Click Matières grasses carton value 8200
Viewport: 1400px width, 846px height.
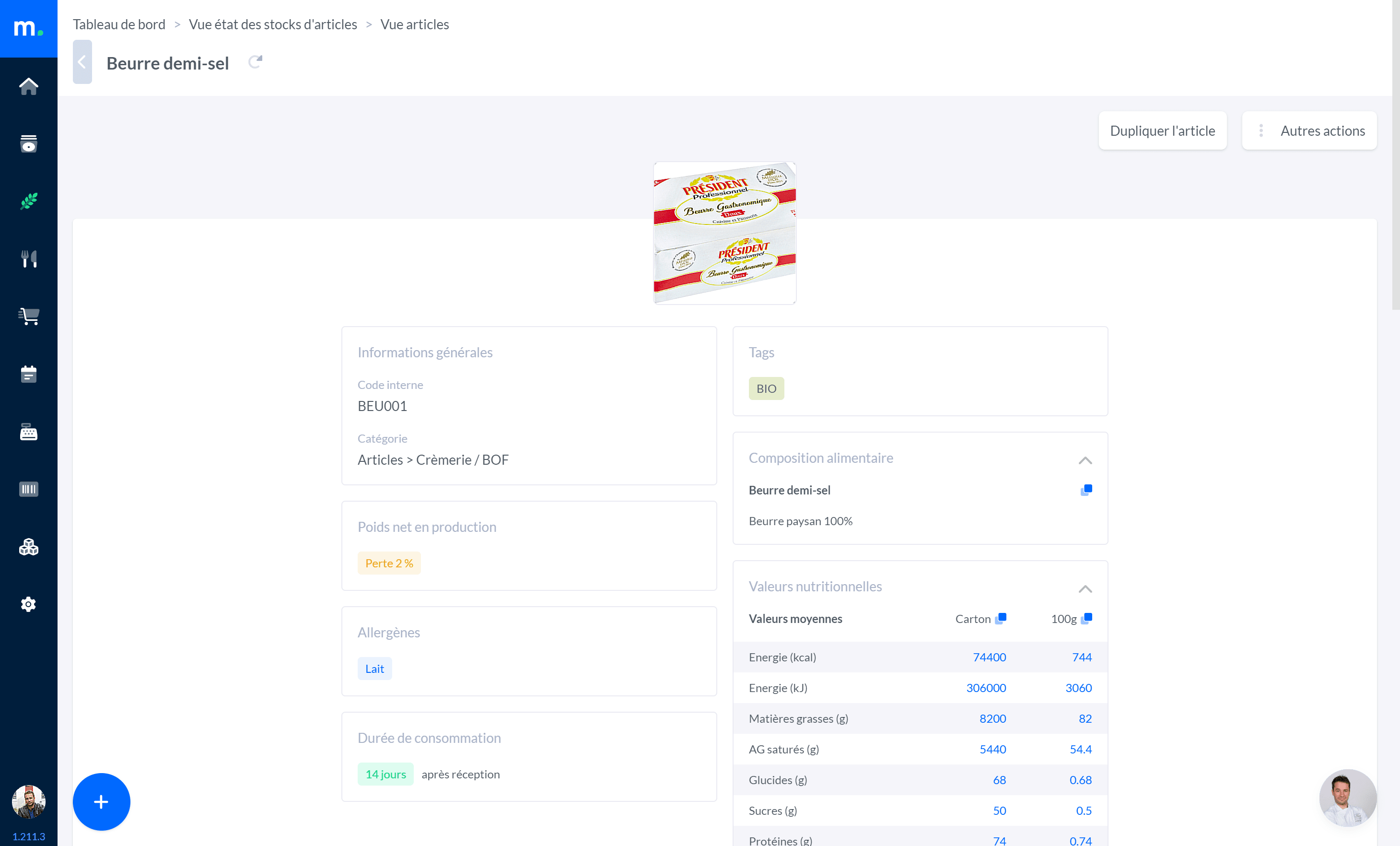click(x=992, y=718)
